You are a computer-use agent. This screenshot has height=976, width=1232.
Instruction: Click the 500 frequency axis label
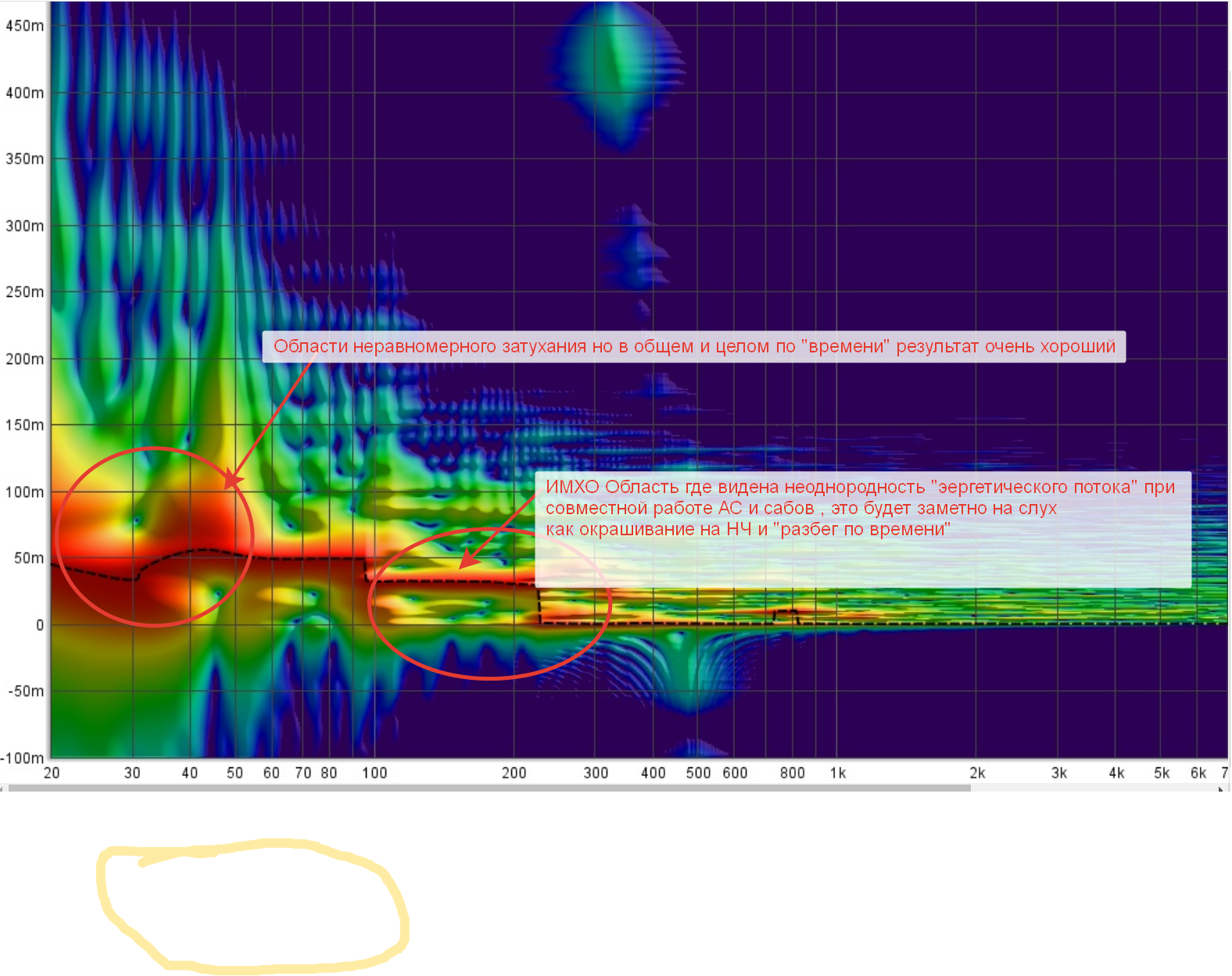pos(698,773)
